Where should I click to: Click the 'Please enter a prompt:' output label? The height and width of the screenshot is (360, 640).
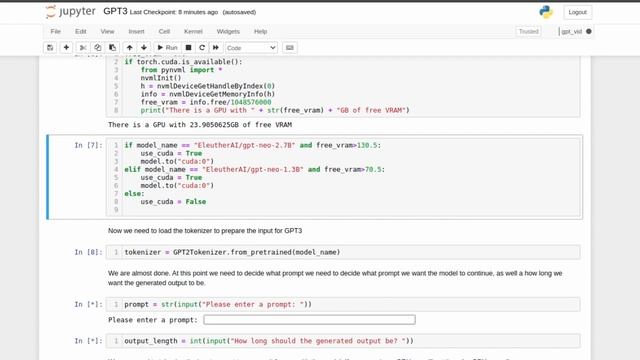pos(153,320)
